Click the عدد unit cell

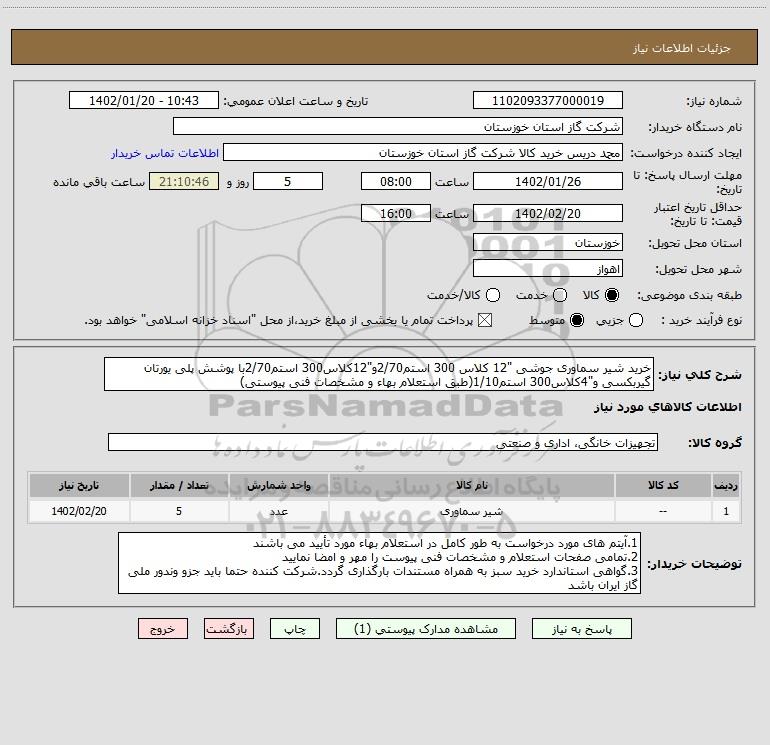278,511
